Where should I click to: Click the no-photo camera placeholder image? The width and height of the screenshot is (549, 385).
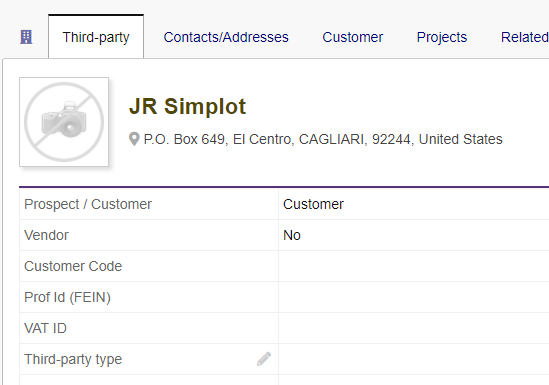(x=64, y=122)
